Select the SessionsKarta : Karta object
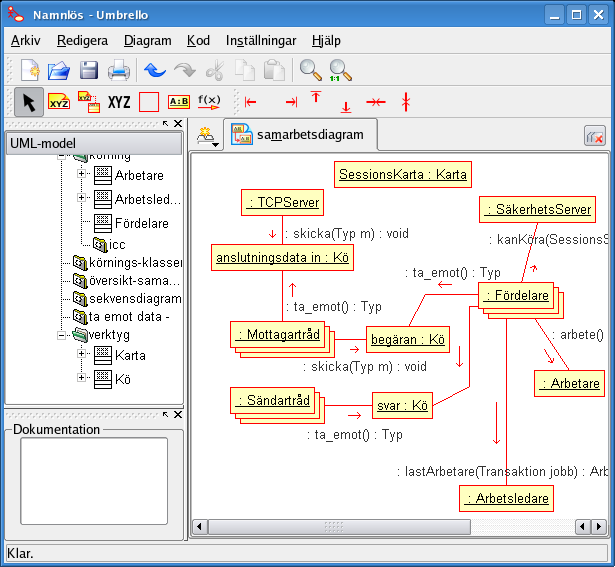 tap(403, 174)
